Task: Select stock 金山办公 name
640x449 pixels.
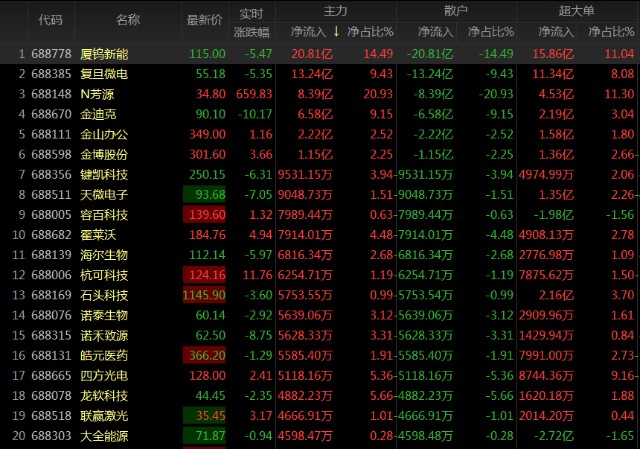Action: point(104,134)
